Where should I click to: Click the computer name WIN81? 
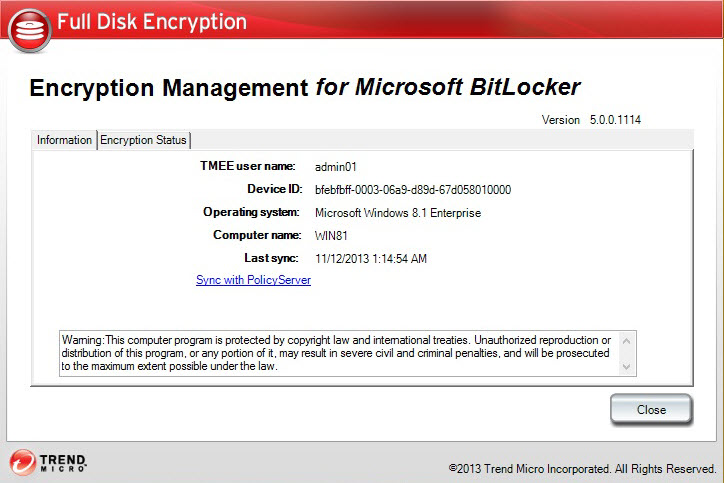pos(331,236)
